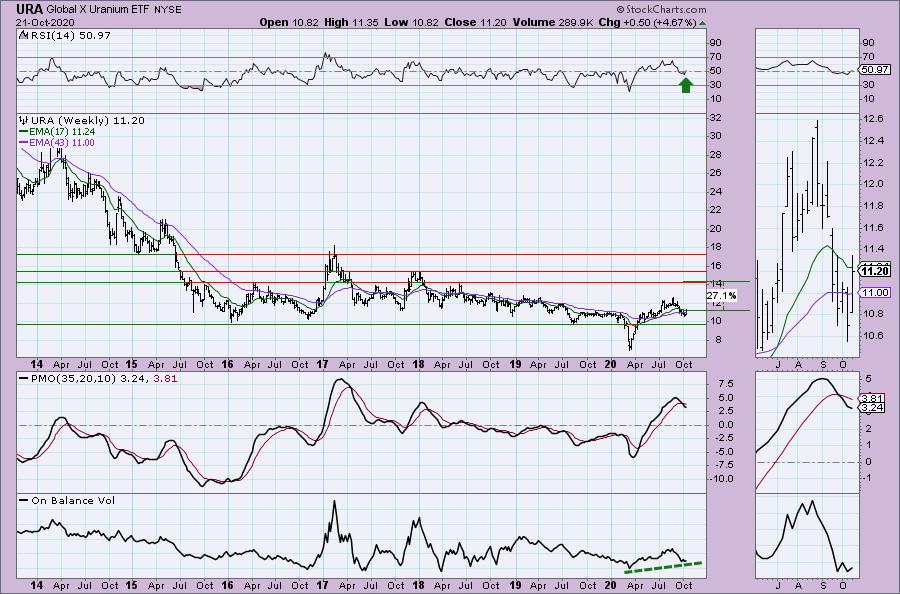The width and height of the screenshot is (900, 594).
Task: Click the 20 year label under the price chart
Action: pyautogui.click(x=610, y=364)
